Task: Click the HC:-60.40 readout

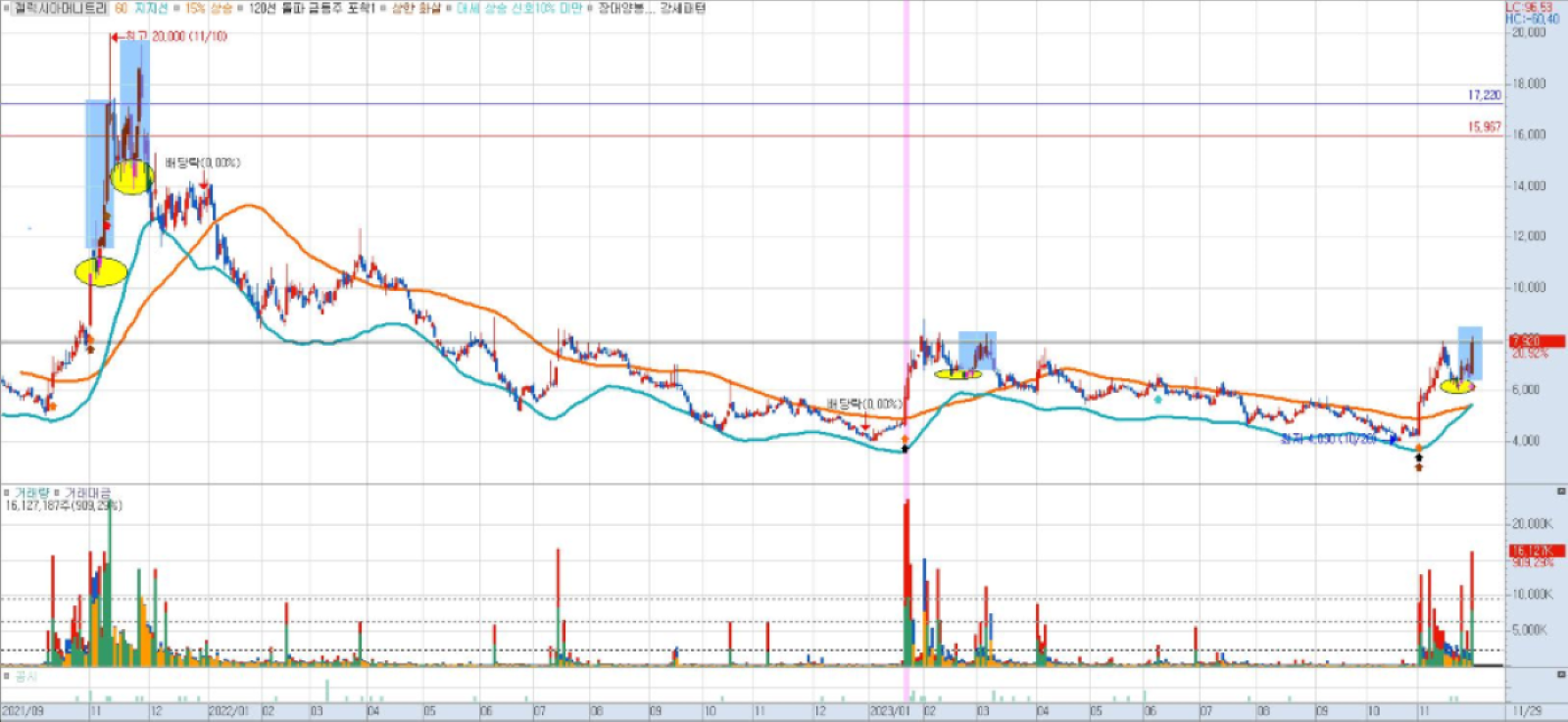Action: pyautogui.click(x=1533, y=19)
